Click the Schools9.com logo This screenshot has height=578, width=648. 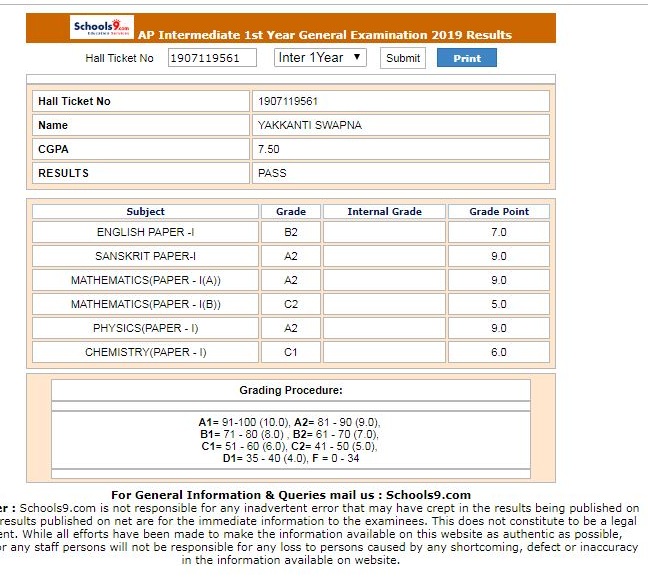(102, 27)
